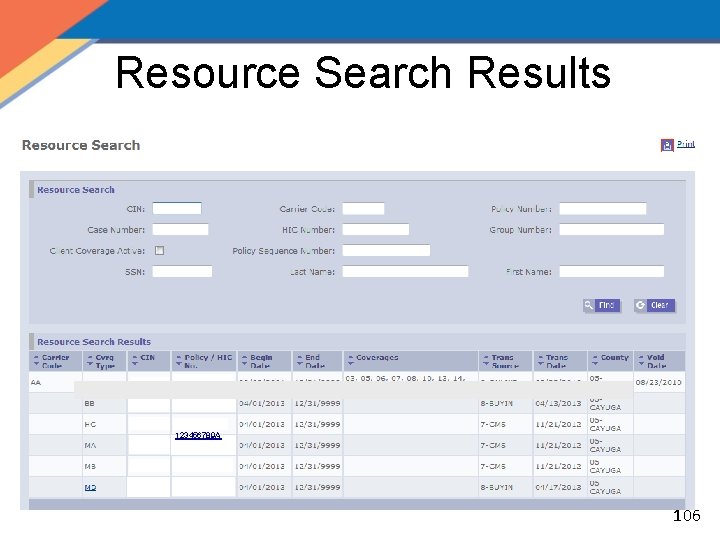Click the First Name field
The height and width of the screenshot is (540, 720).
pos(612,271)
